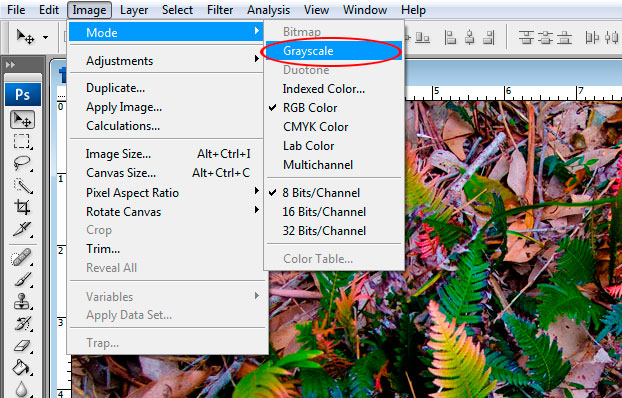Click Distribute vertical centers icon
622x398 pixels.
(x=545, y=38)
